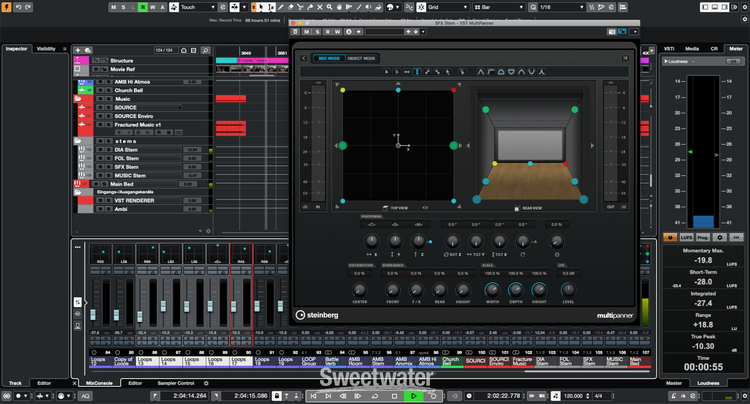Toggle Write W in the MultiPanner plugin header
This screenshot has height=404, width=750.
coord(338,32)
